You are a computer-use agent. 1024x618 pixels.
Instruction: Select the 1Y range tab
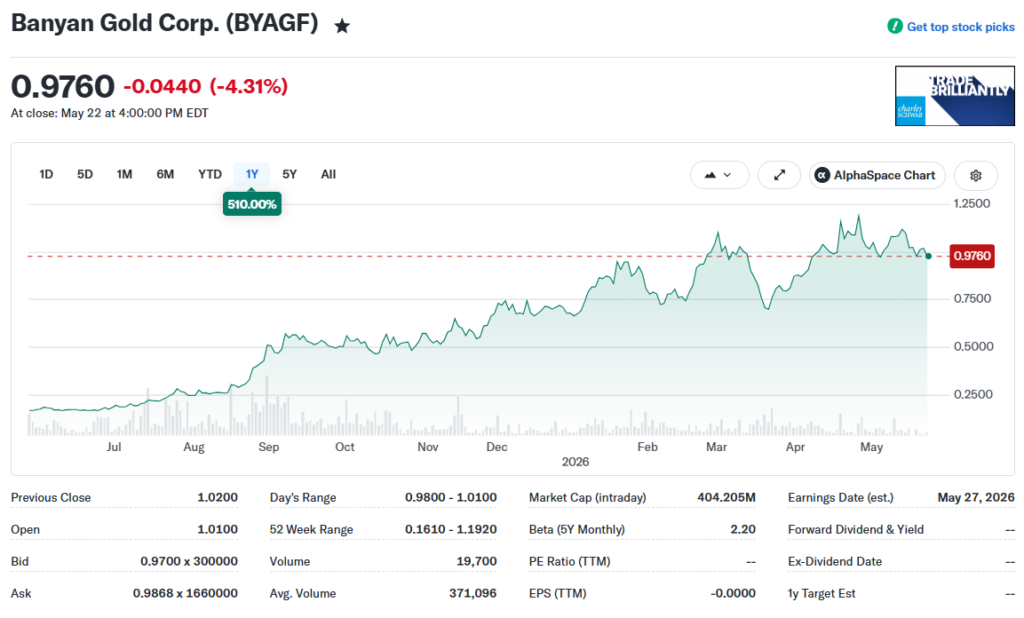coord(252,174)
